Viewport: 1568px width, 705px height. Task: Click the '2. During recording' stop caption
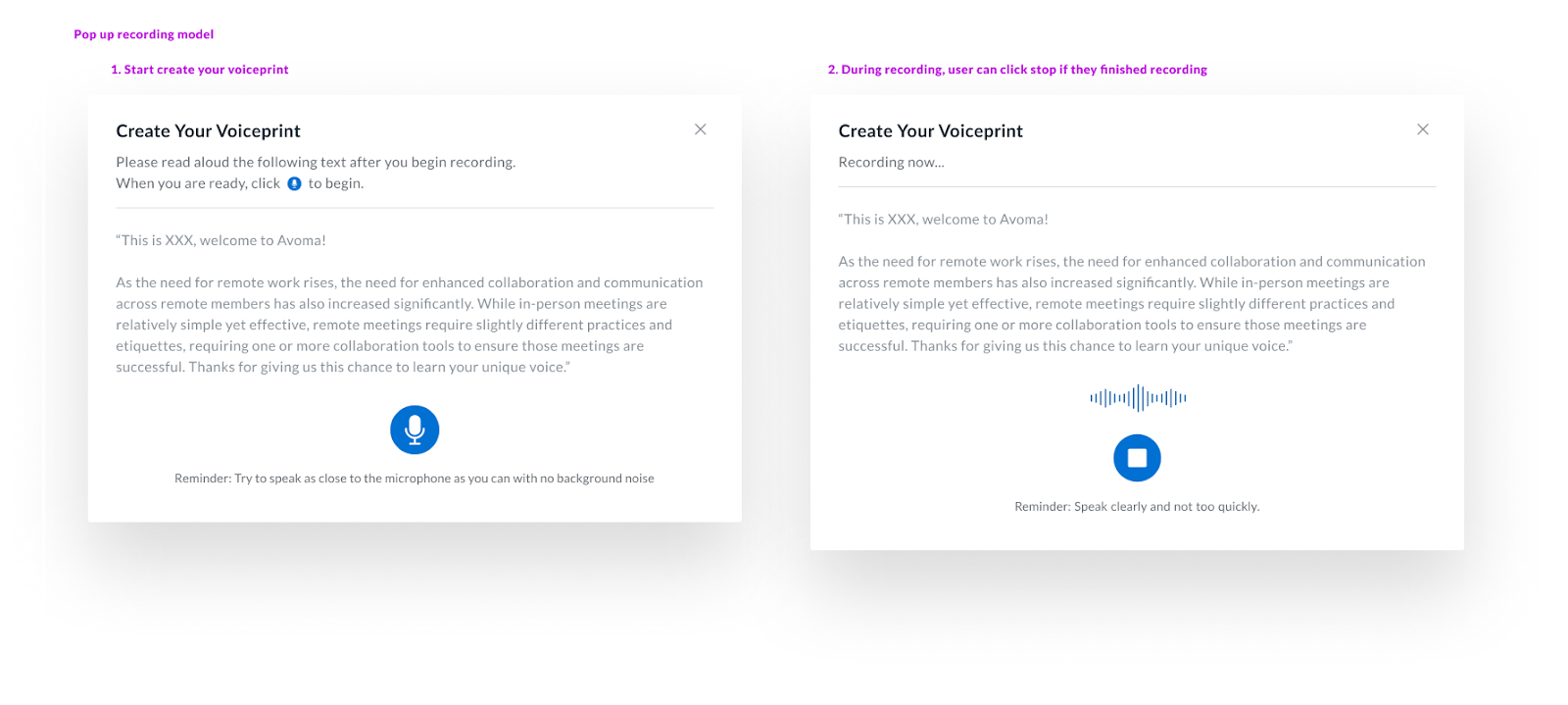(x=1017, y=70)
